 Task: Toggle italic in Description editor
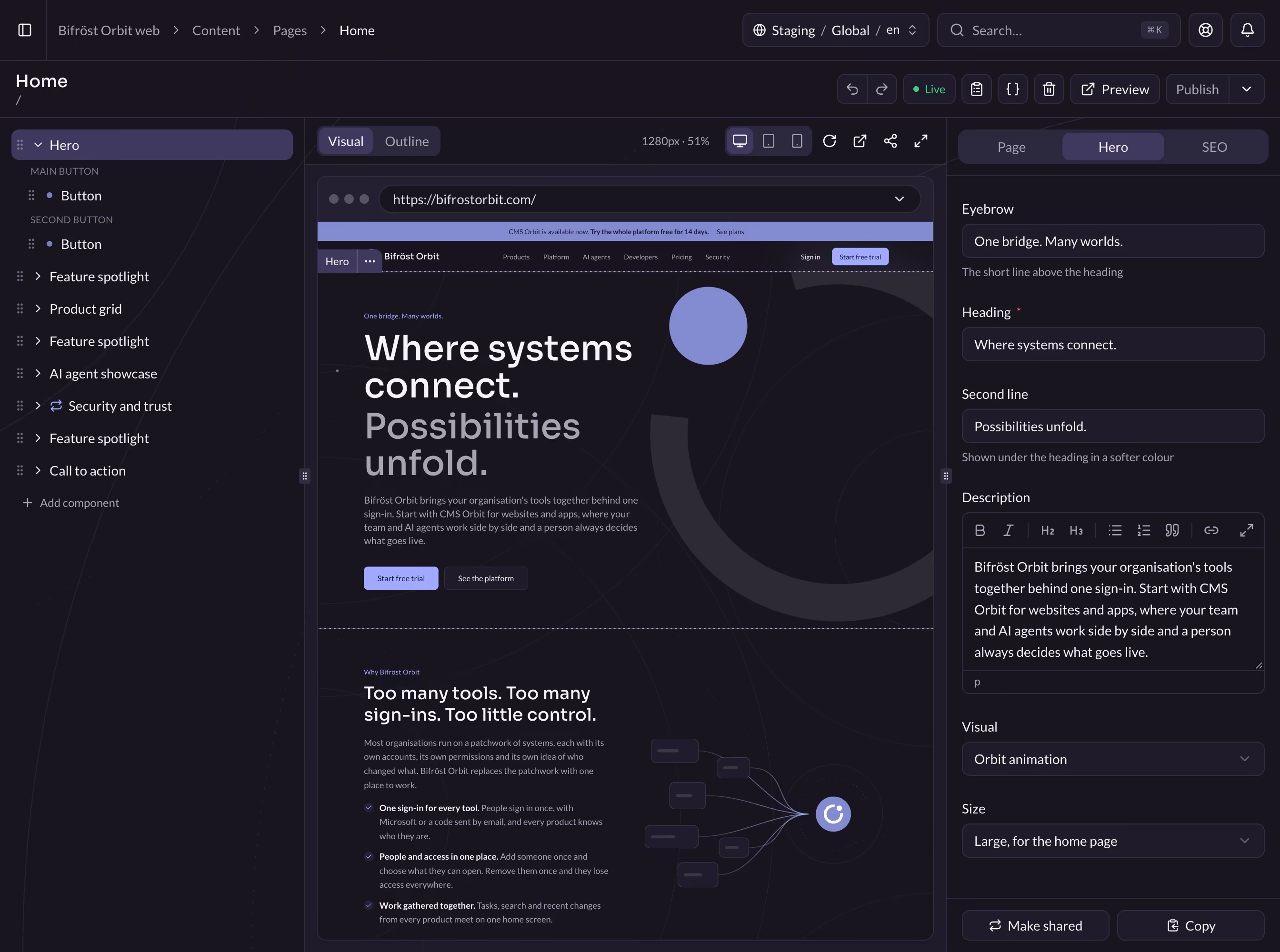pyautogui.click(x=1008, y=530)
